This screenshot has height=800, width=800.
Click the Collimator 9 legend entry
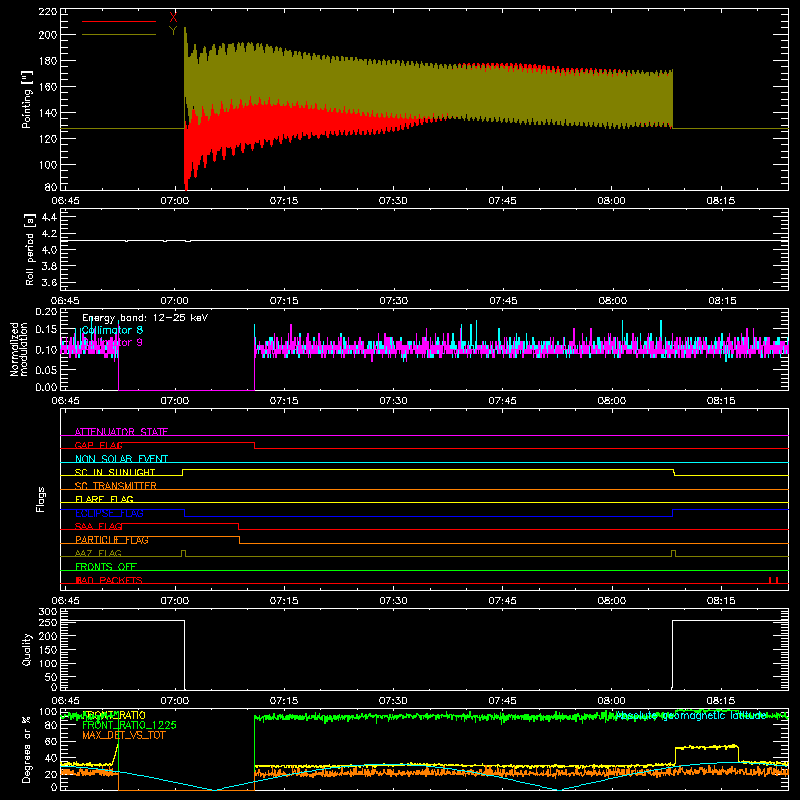(112, 342)
